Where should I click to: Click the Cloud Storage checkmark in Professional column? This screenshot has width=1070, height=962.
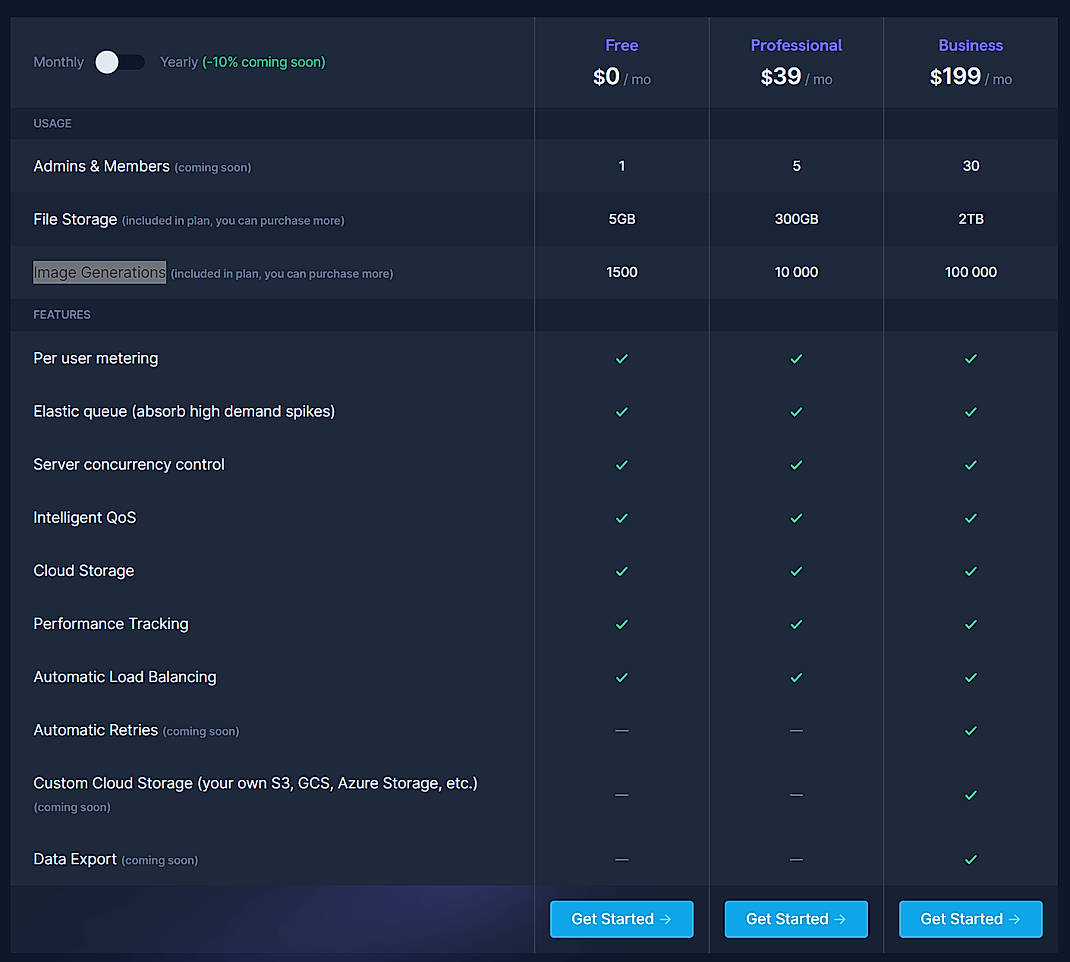(796, 571)
